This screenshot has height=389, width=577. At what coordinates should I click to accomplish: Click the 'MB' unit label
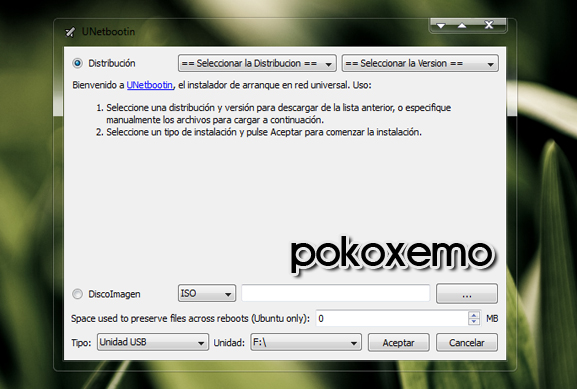492,318
